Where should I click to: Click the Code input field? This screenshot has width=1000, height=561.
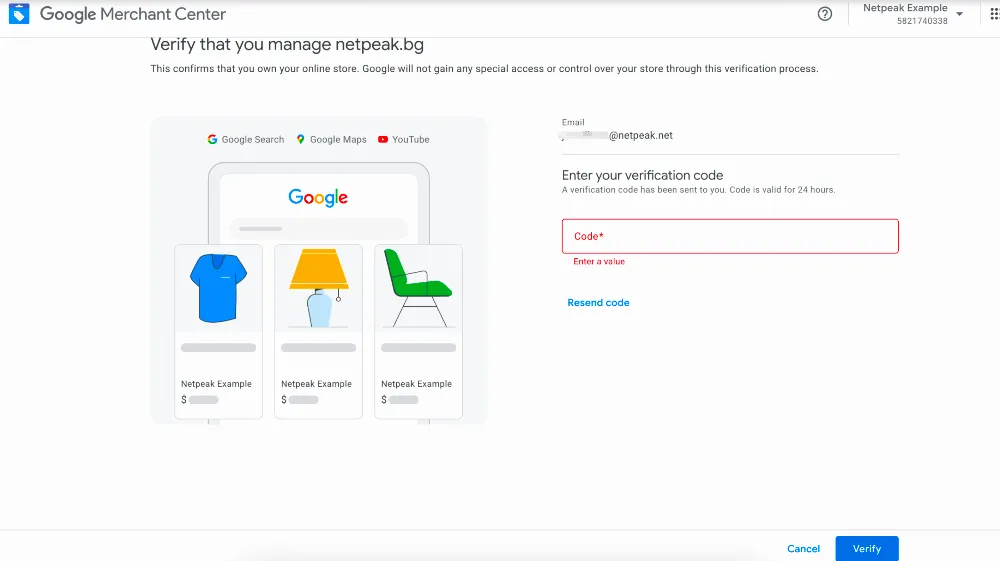point(730,236)
